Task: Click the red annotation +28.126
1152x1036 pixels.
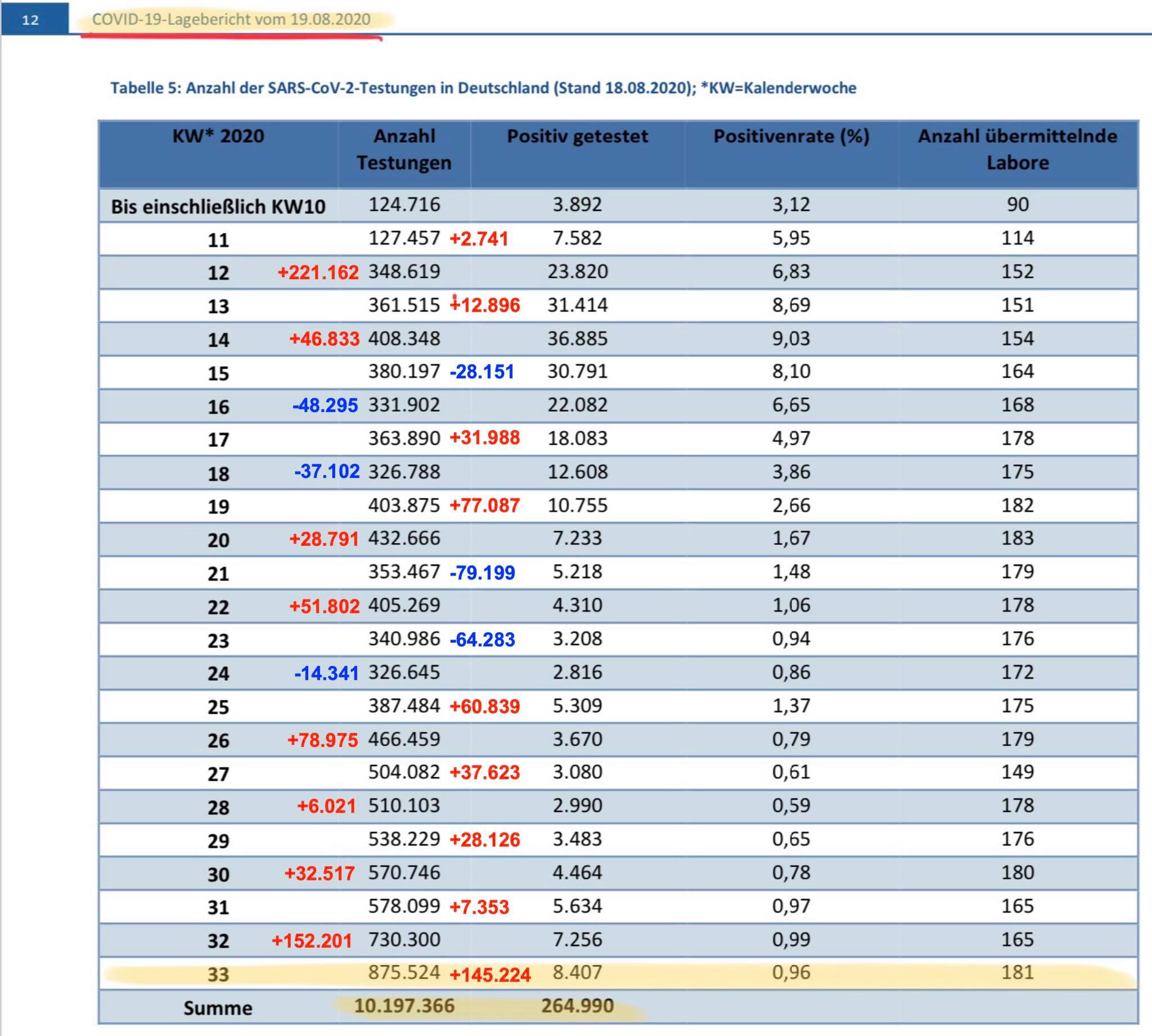Action: 484,840
